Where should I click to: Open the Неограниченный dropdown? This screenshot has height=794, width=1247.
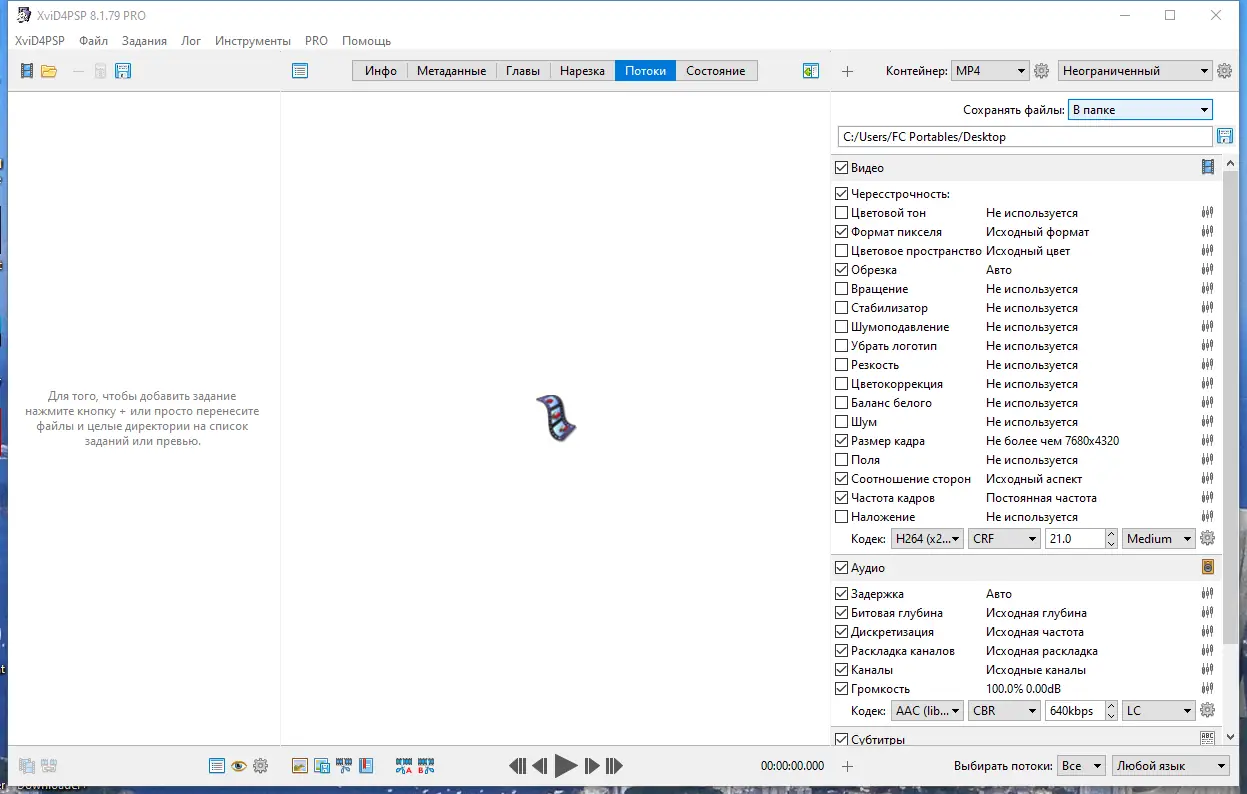click(1135, 71)
